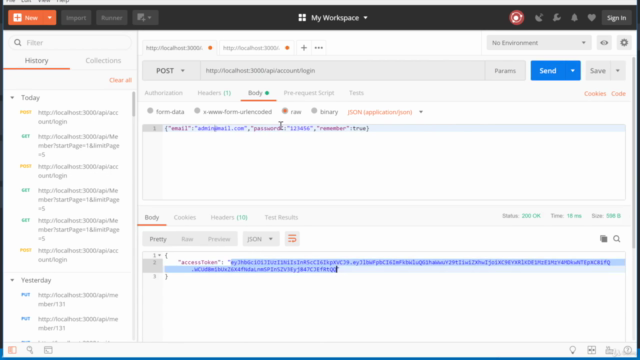Open the Runner
The width and height of the screenshot is (640, 360).
[x=111, y=18]
